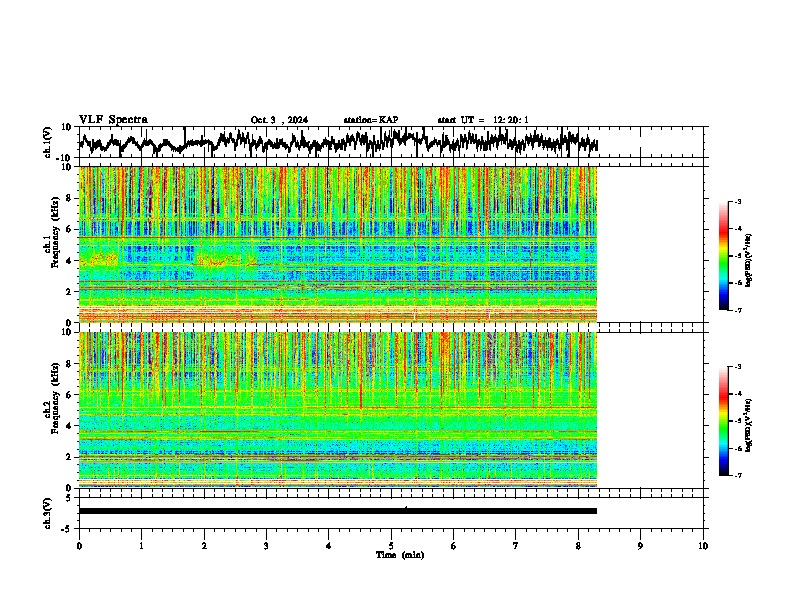Click the "station=KAP" label
Image resolution: width=792 pixels, height=612 pixels.
(x=371, y=120)
